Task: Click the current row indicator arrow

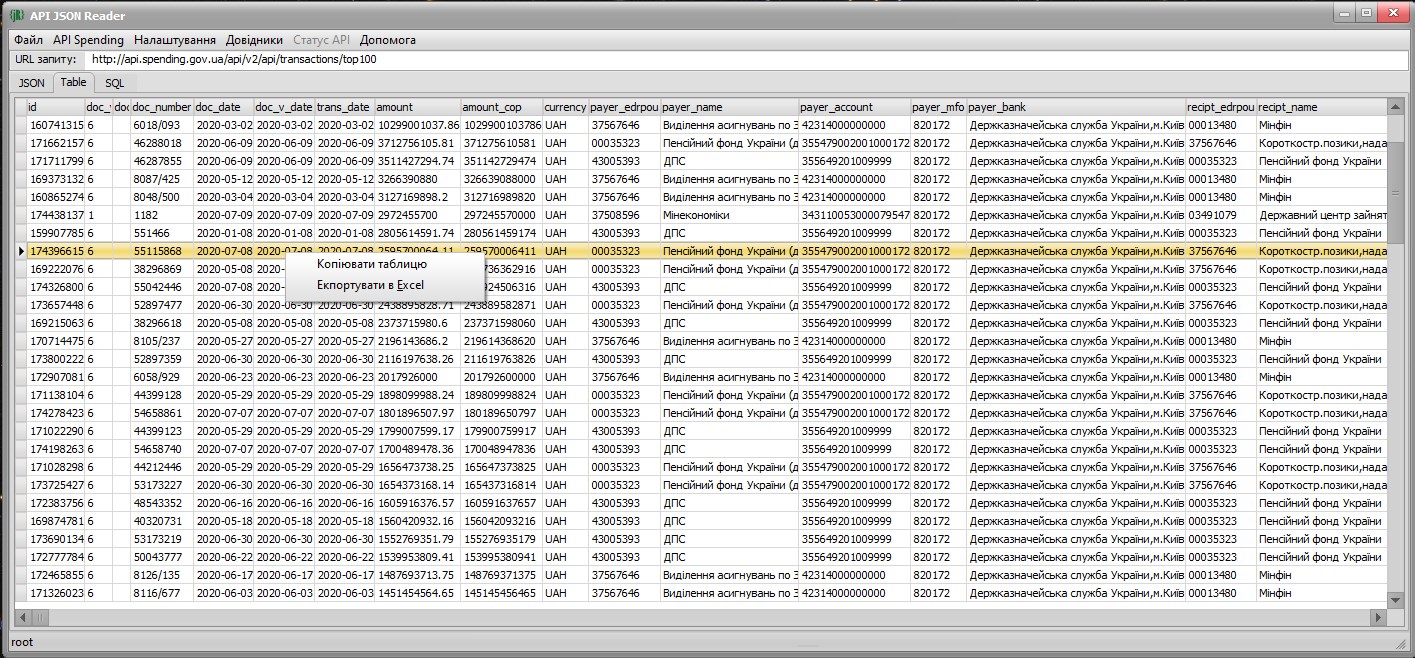Action: [x=21, y=251]
